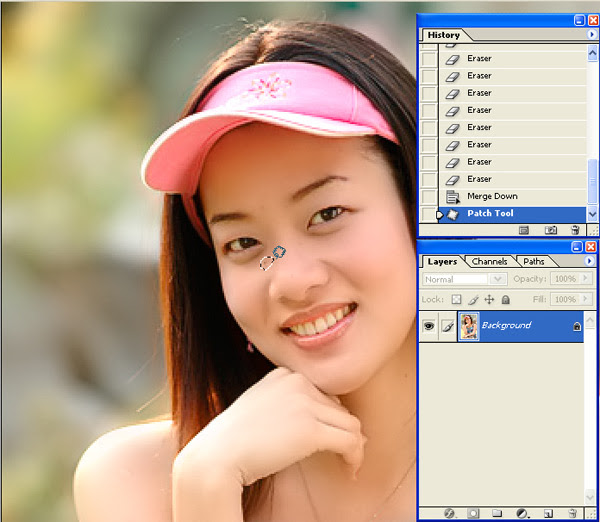Create a new layer in Layers panel
Viewport: 600px width, 522px height.
548,513
